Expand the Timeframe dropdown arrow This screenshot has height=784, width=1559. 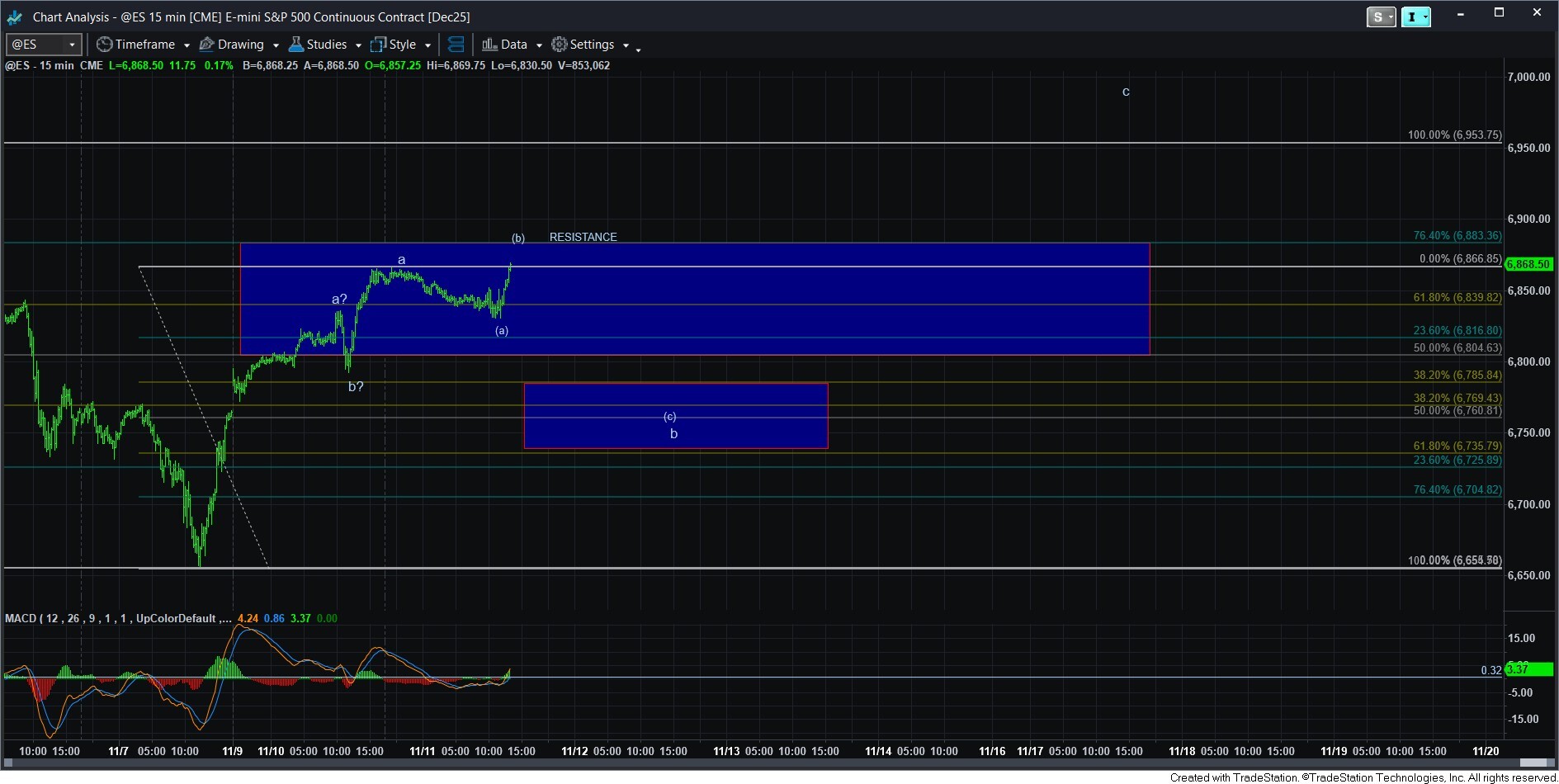(x=187, y=45)
